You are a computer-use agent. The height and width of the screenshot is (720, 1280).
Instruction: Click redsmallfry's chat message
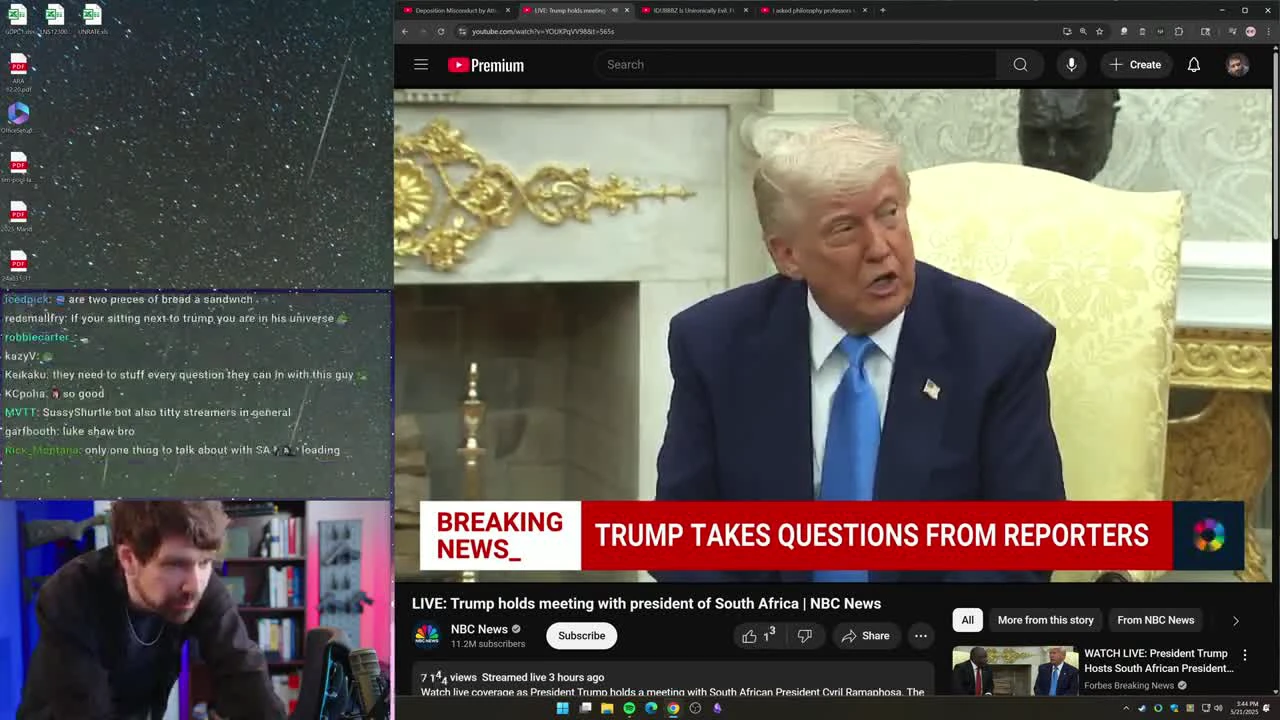coord(176,318)
